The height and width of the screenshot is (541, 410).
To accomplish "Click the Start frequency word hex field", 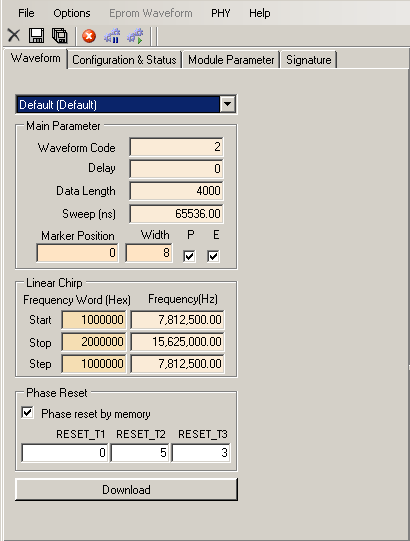I will (x=94, y=320).
